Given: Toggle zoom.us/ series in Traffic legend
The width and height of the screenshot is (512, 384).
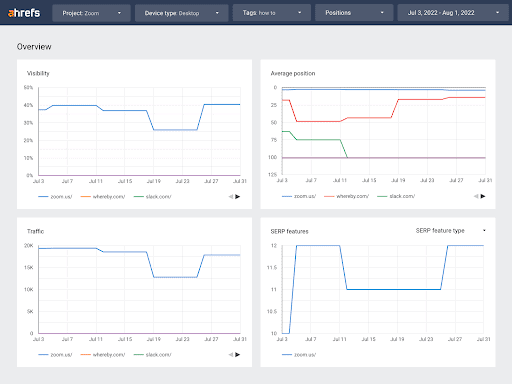Looking at the screenshot, I should (55, 355).
